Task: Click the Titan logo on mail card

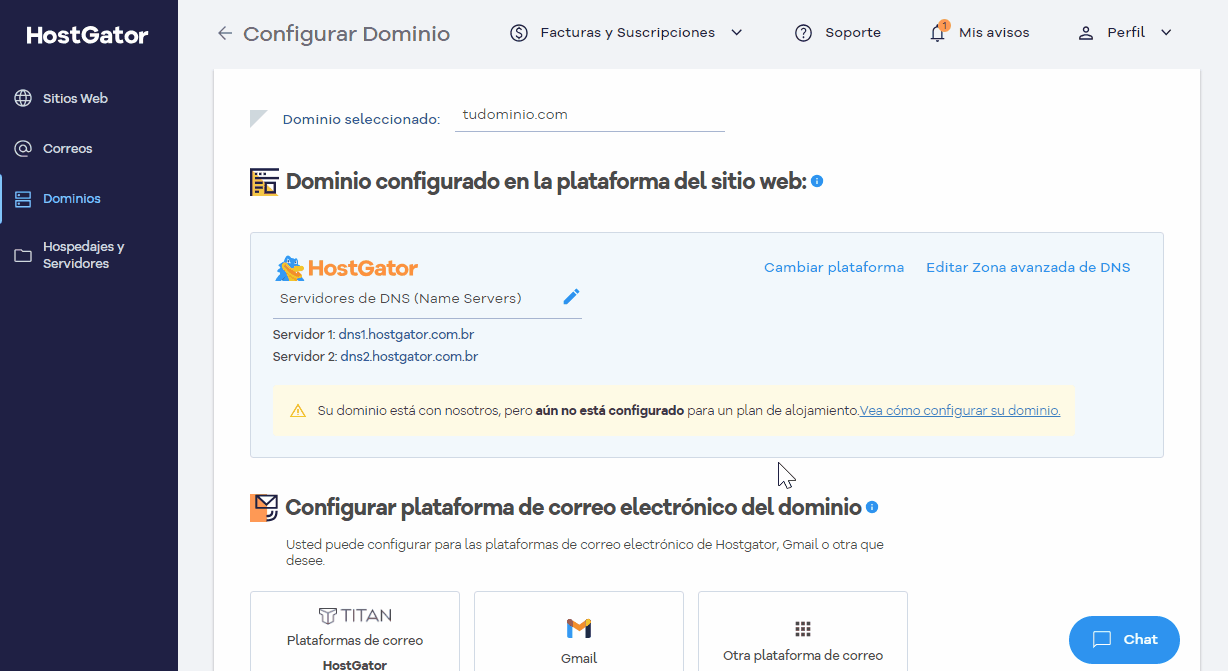Action: (x=355, y=615)
